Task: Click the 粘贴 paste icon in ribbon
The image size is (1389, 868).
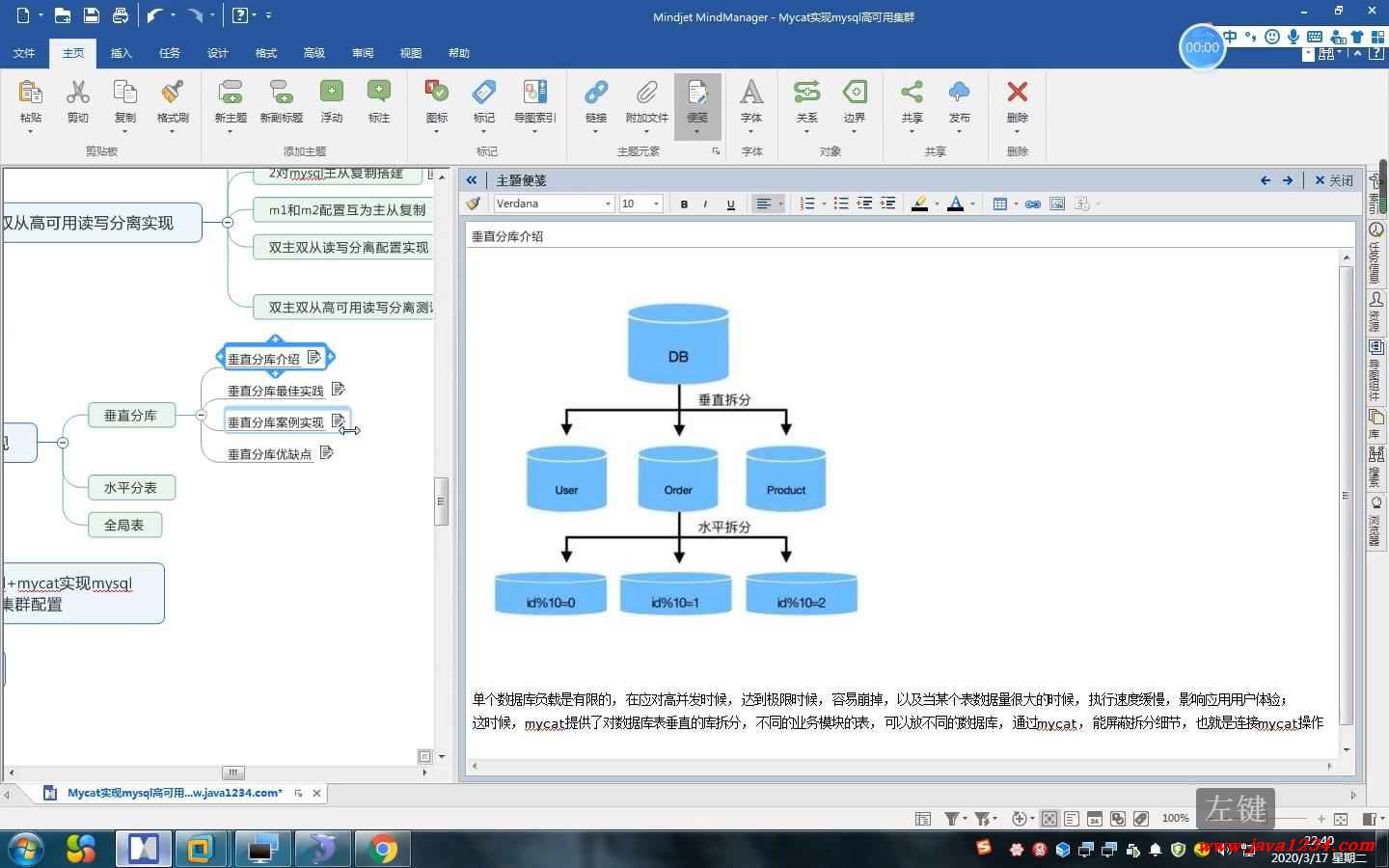Action: tap(31, 93)
